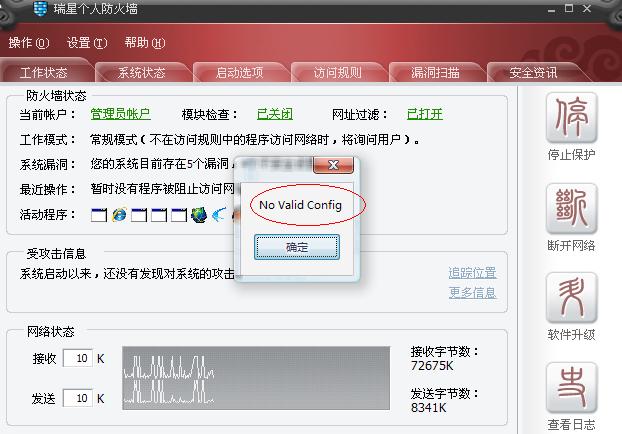Open the 设置(T) menu

pyautogui.click(x=87, y=42)
